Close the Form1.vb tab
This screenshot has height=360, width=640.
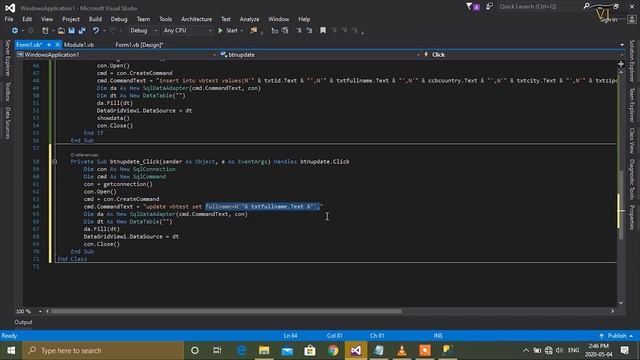tap(58, 45)
